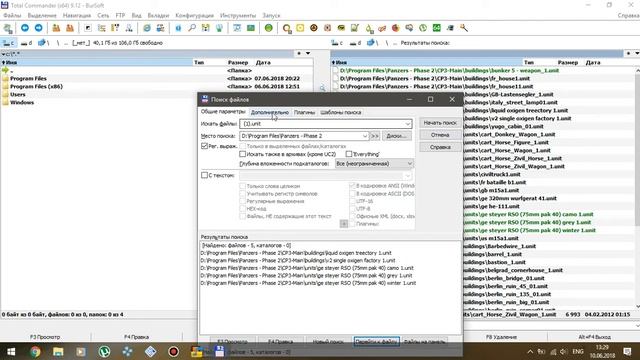Open the 'Файлы' menu

(x=12, y=16)
